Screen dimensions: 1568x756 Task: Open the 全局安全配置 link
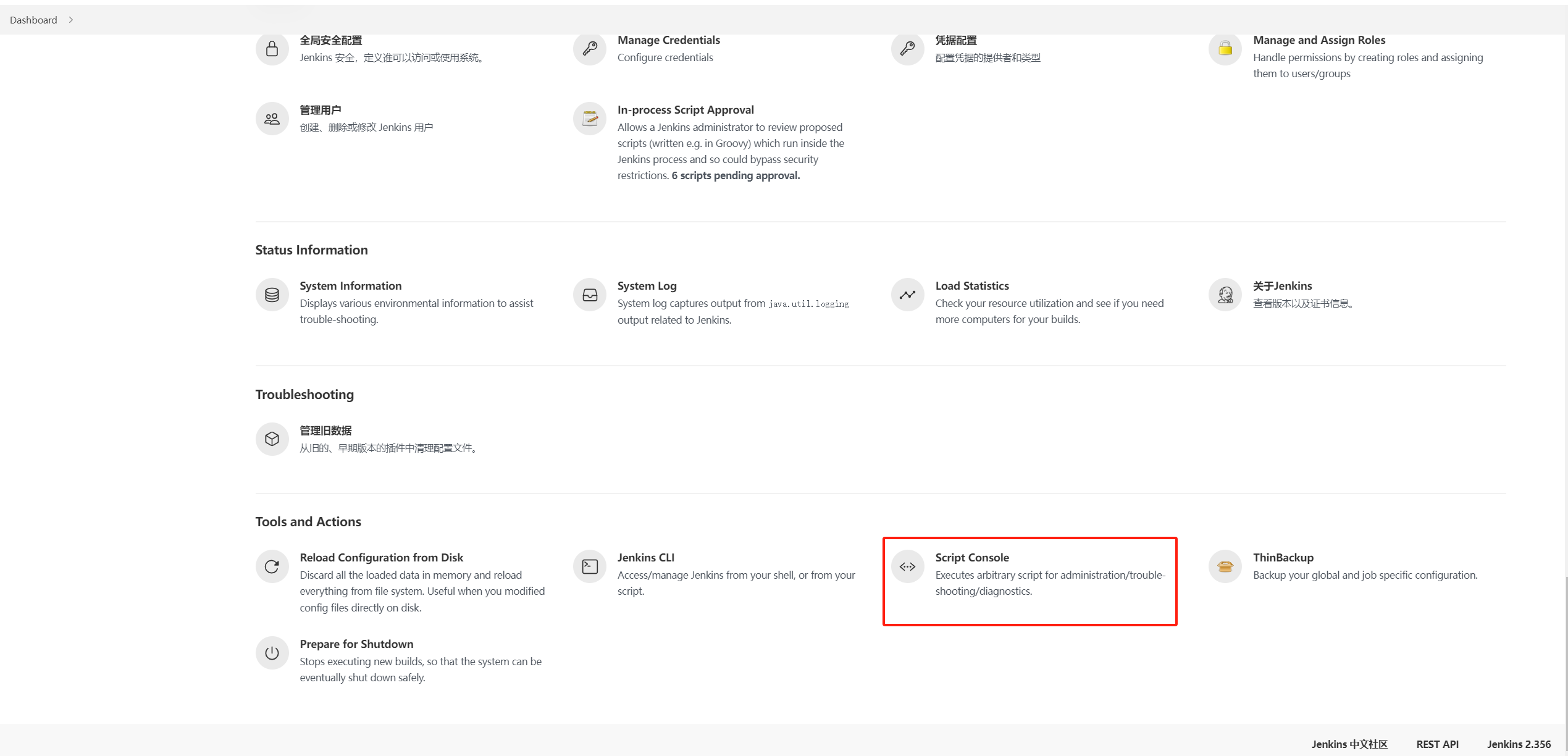point(331,40)
